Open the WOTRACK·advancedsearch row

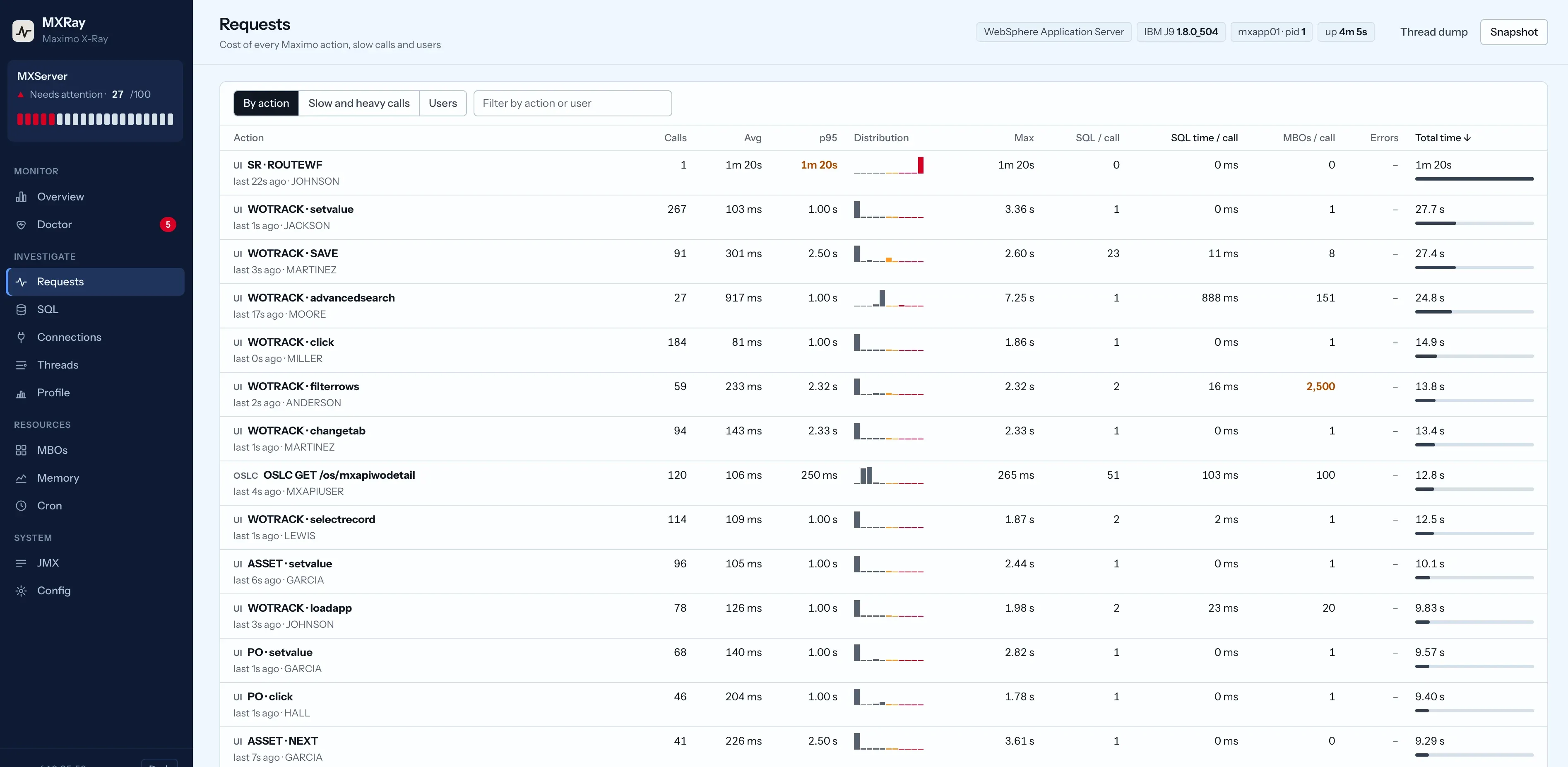click(883, 306)
